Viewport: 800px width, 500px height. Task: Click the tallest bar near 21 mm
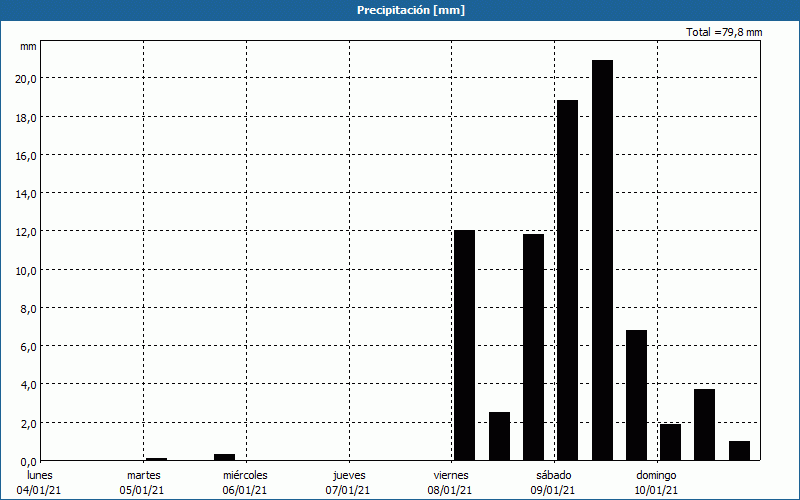tap(602, 260)
